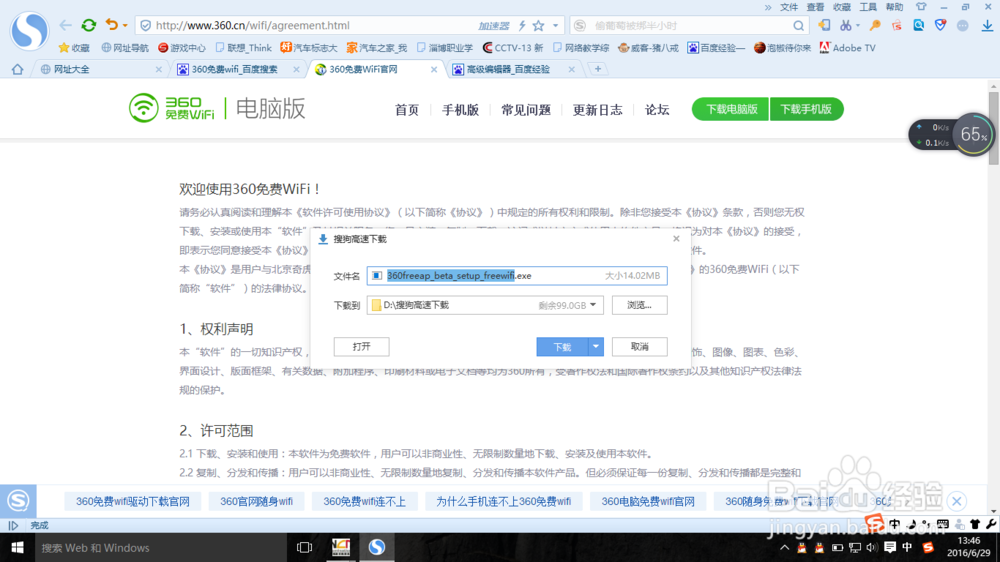Click the 打开 button in the dialog
The width and height of the screenshot is (1000, 562).
pyautogui.click(x=362, y=346)
